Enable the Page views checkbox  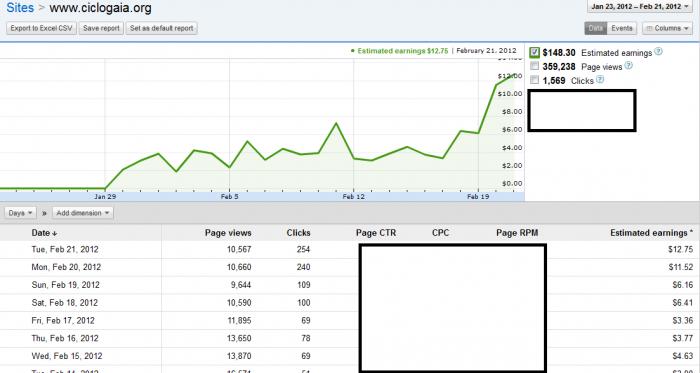[534, 66]
